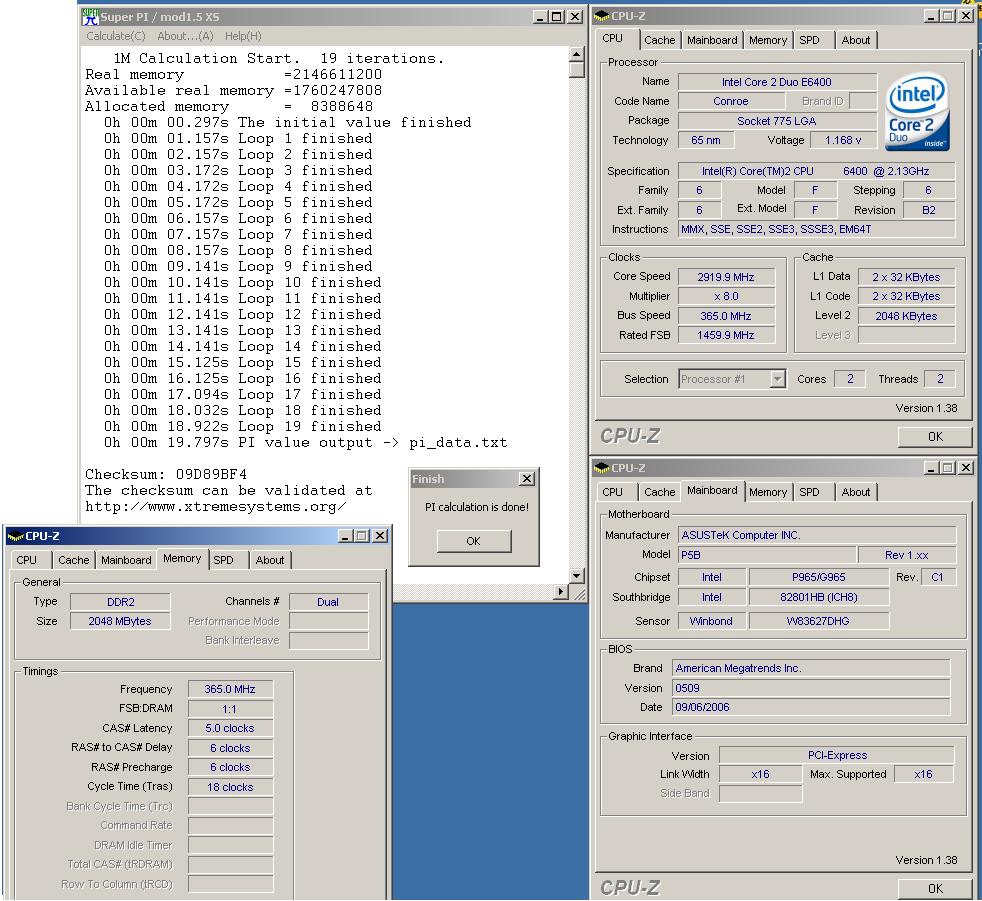
Task: Open Mainboard tab in Memory CPU-Z window
Action: coord(127,560)
